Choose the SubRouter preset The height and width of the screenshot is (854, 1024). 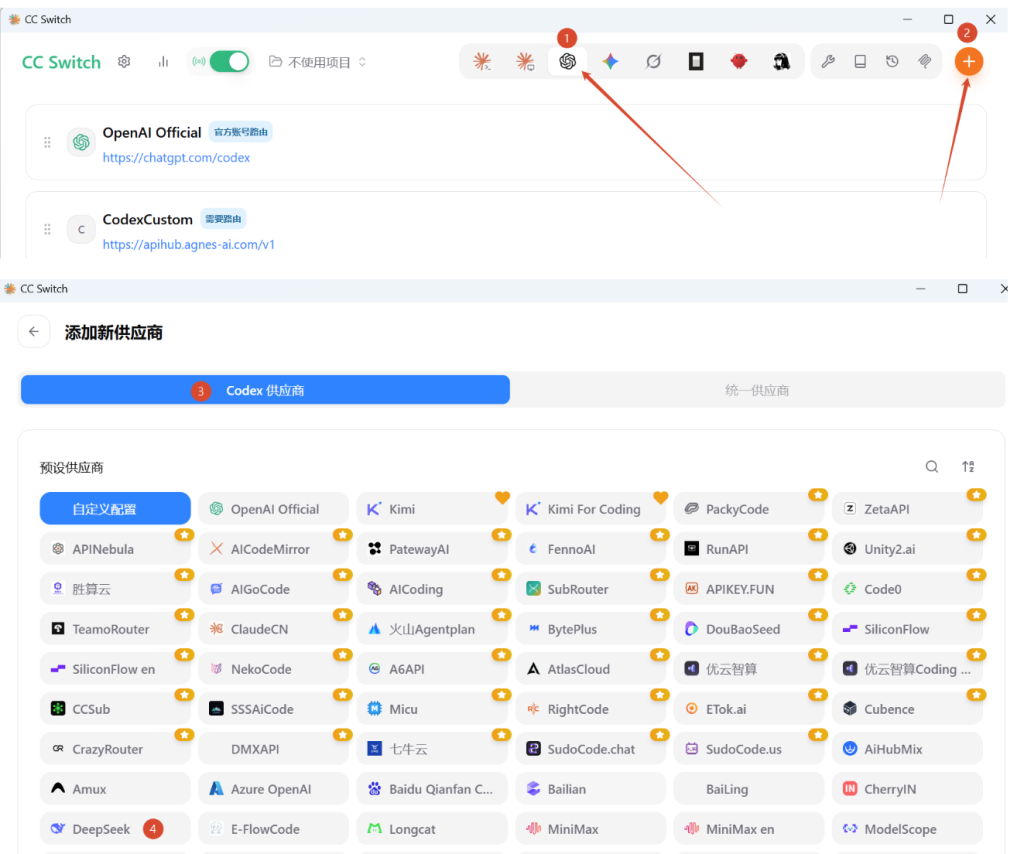pos(590,589)
